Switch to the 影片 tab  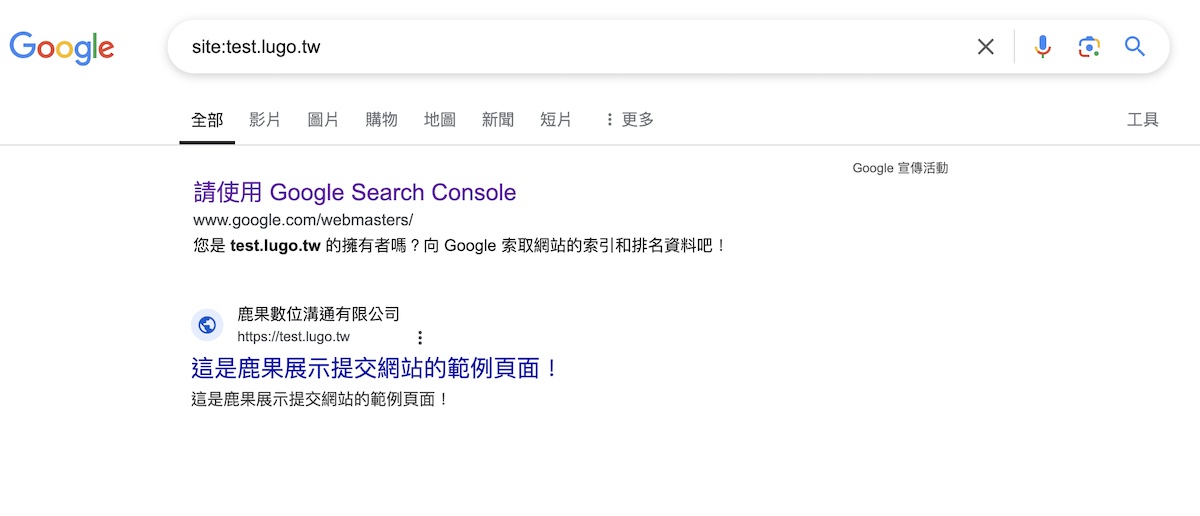tap(265, 120)
